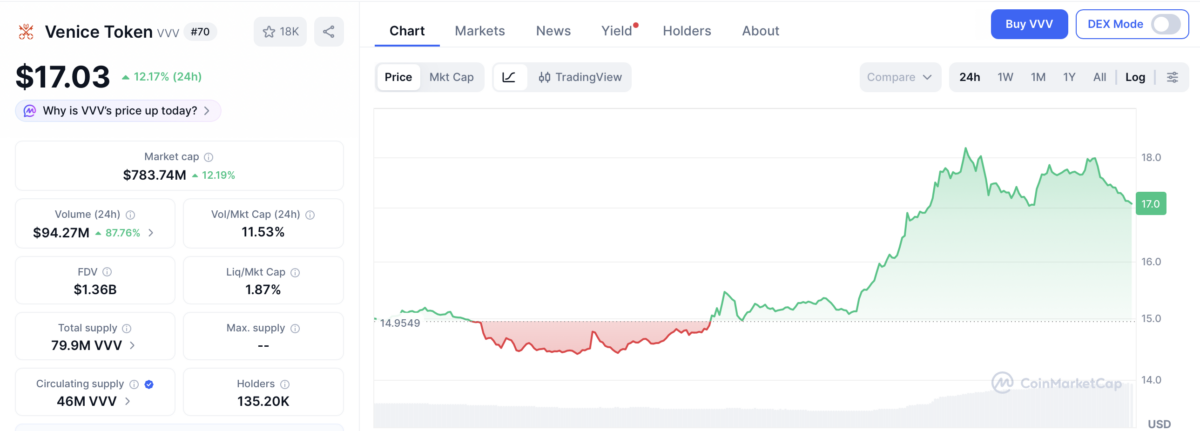Screen dimensions: 1200x431
Task: Click the 17.0 current price label on chart
Action: [x=1150, y=204]
